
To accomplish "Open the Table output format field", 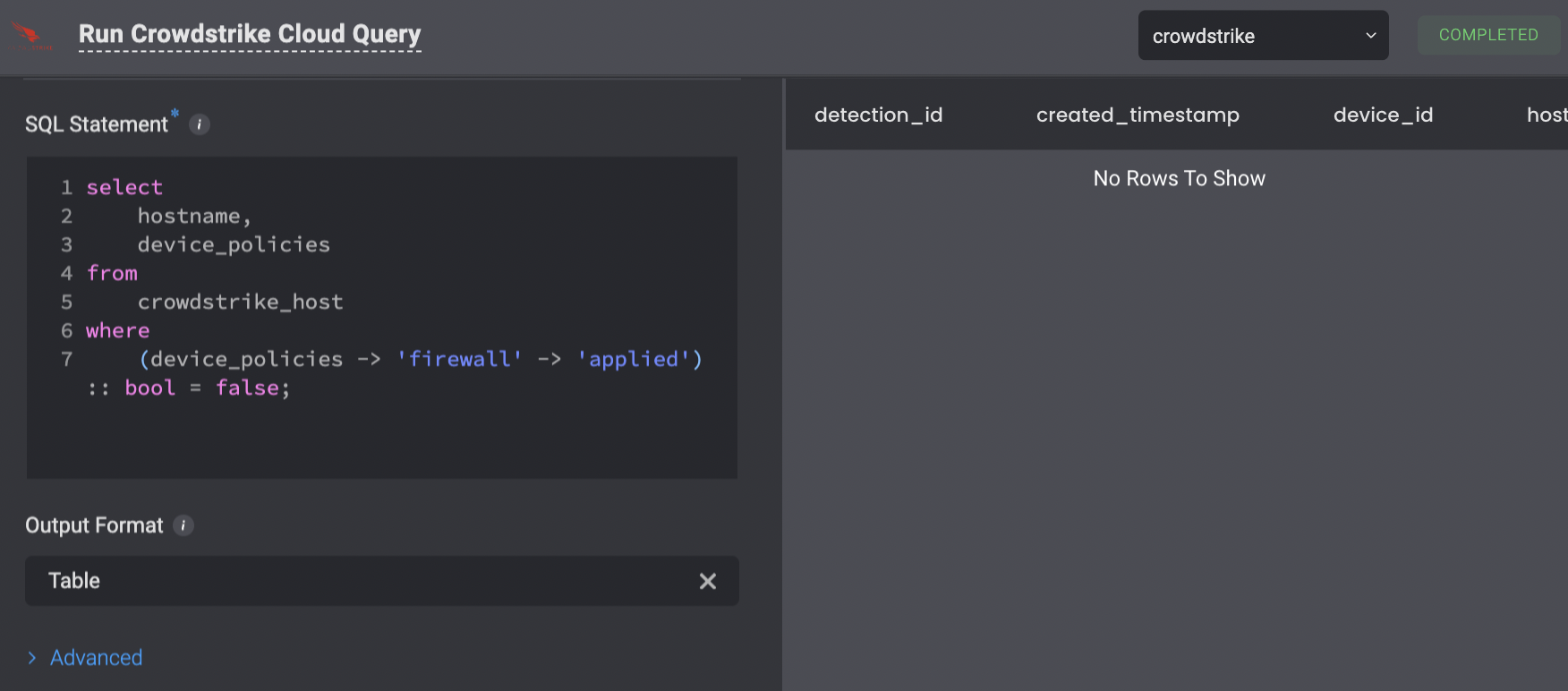I will point(382,581).
